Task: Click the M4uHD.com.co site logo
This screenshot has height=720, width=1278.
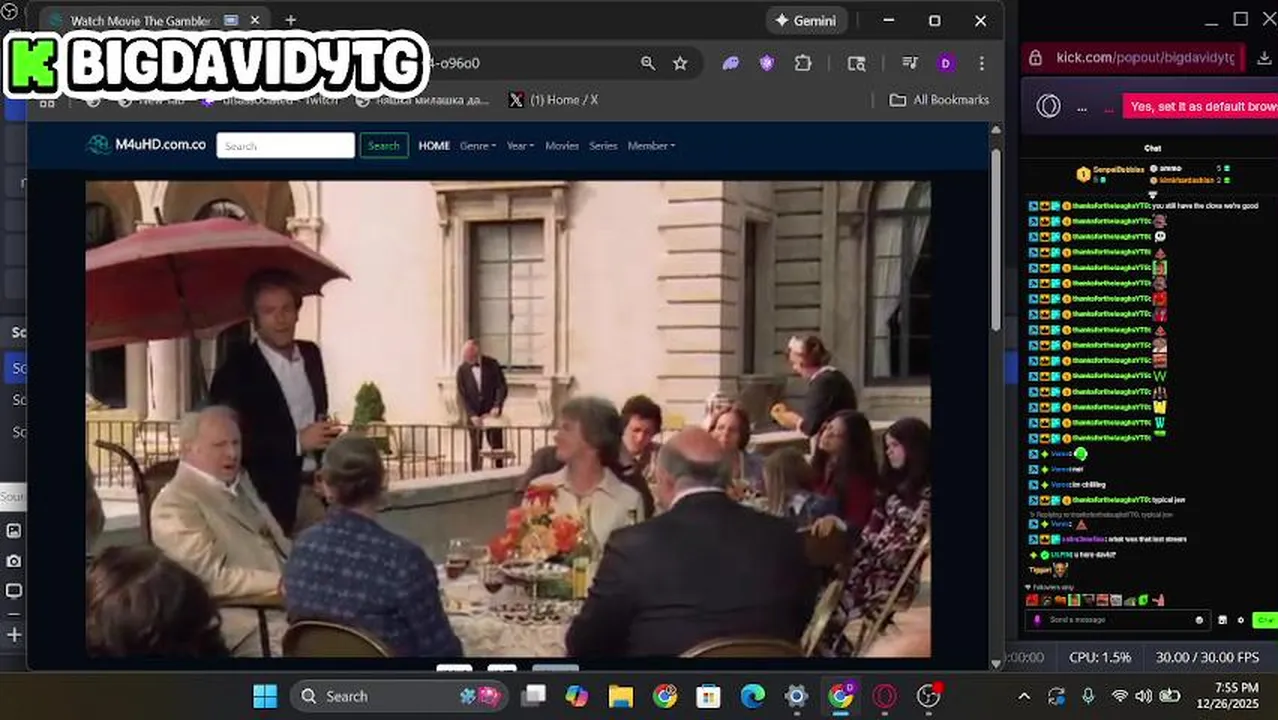Action: [146, 145]
